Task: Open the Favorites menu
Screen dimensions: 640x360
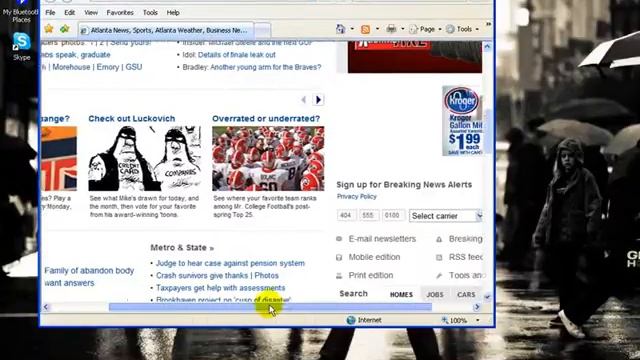Action: point(120,13)
